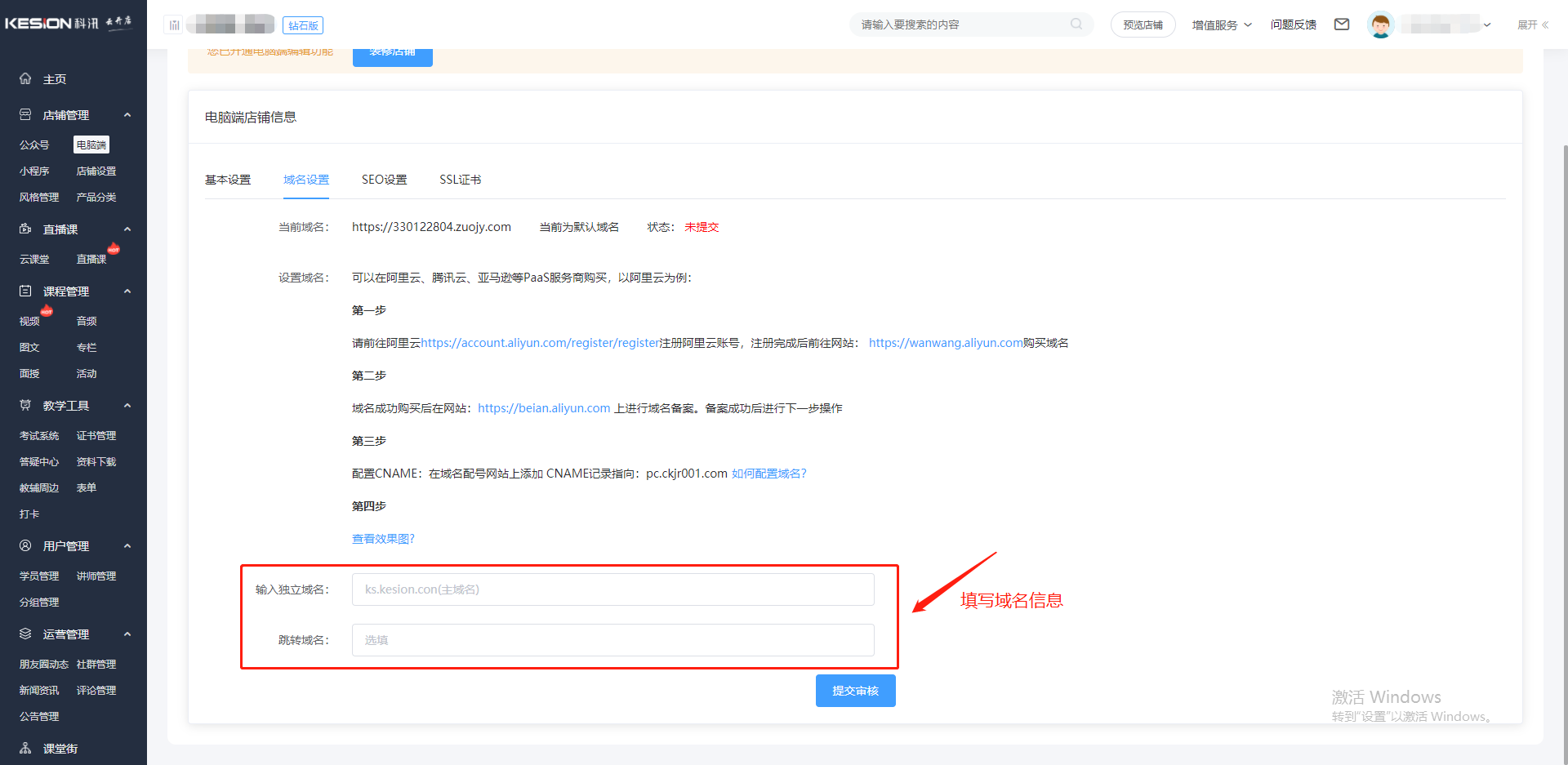Open 课程管理 via its document icon
Screen dimensions: 1568x765
pyautogui.click(x=24, y=291)
